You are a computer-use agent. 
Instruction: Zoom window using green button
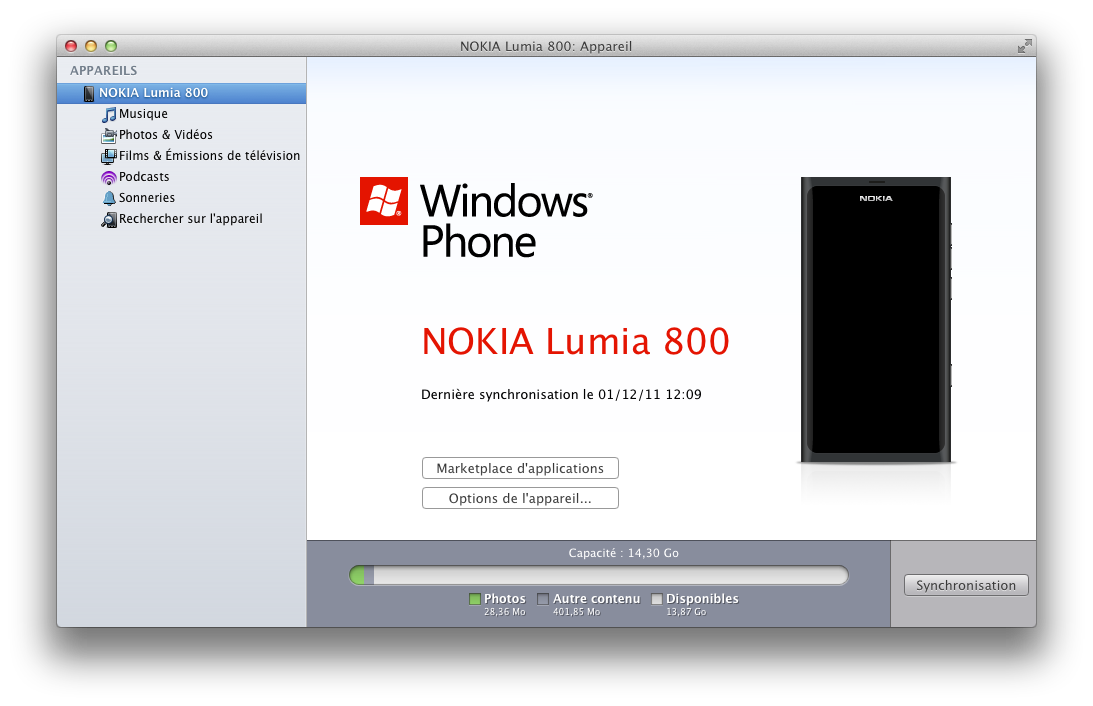coord(111,46)
